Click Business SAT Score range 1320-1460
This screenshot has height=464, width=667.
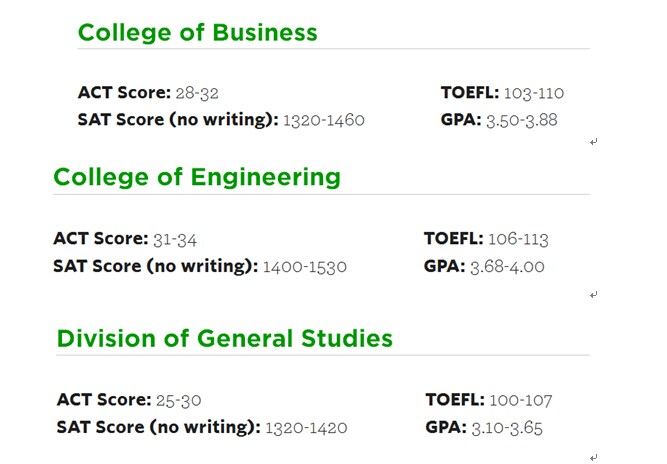click(324, 120)
